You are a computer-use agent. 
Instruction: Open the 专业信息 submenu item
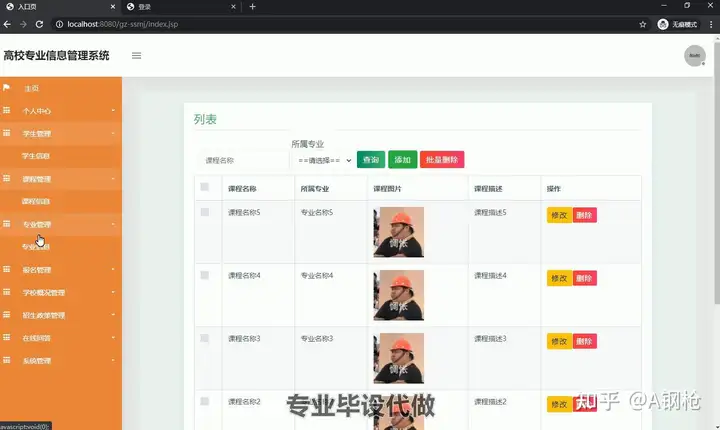coord(35,247)
